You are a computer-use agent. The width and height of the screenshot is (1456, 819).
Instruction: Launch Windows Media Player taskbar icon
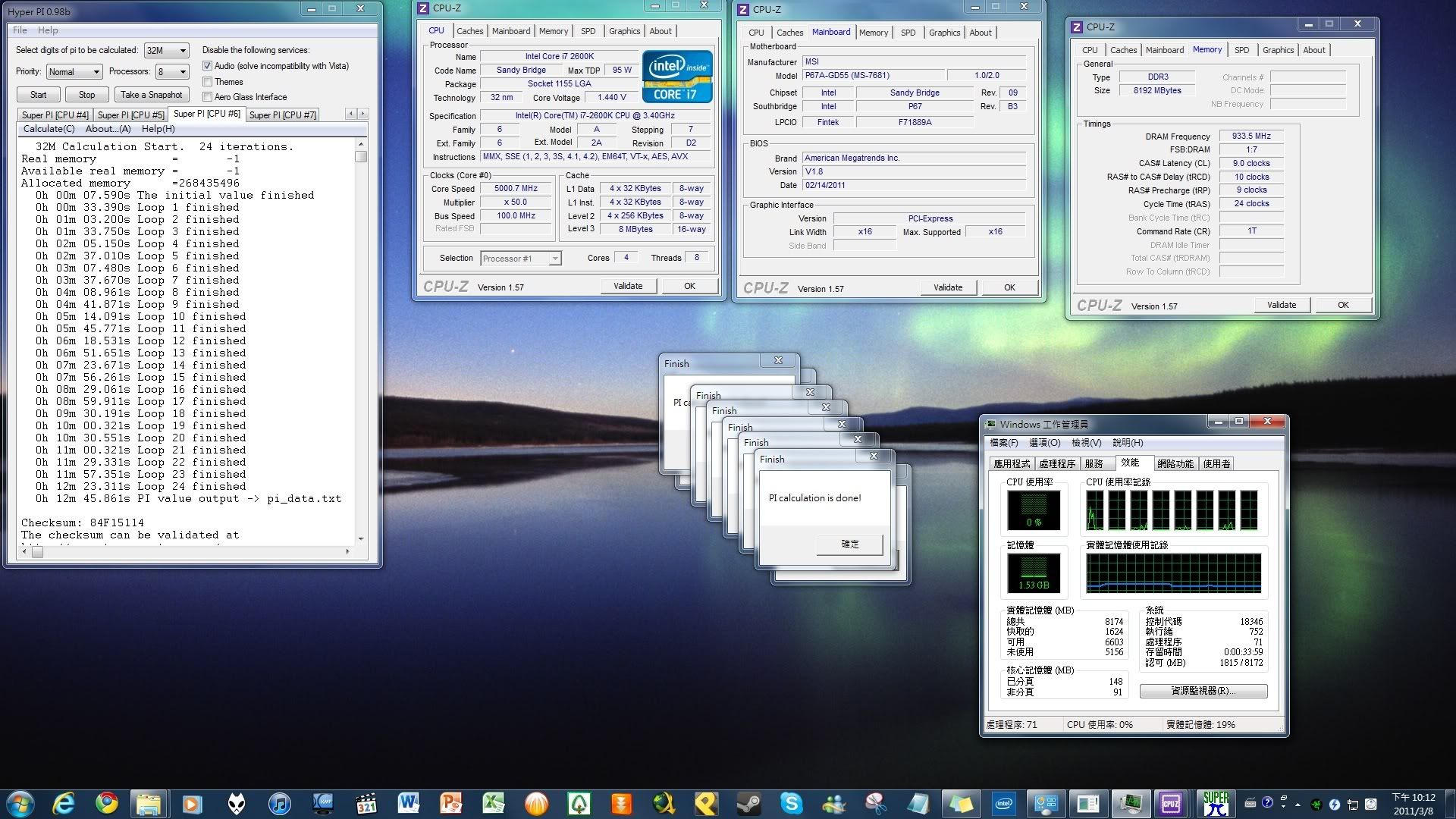tap(192, 803)
